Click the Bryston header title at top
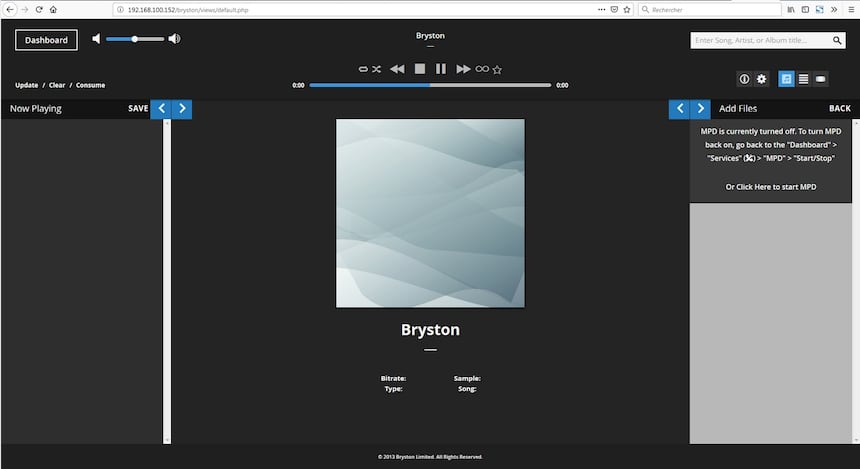This screenshot has width=860, height=469. 430,36
